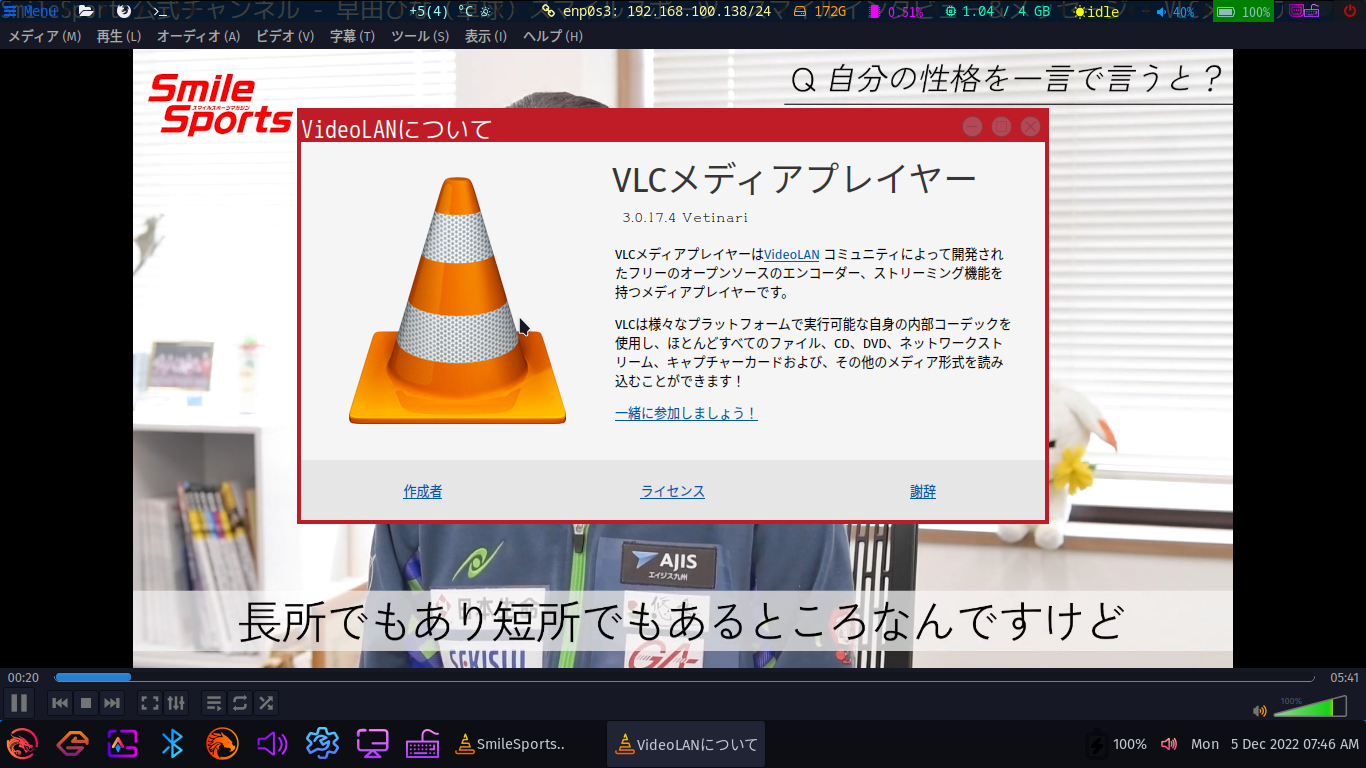The image size is (1366, 768).
Task: Click top bar volume indicator 40%
Action: (x=1175, y=12)
